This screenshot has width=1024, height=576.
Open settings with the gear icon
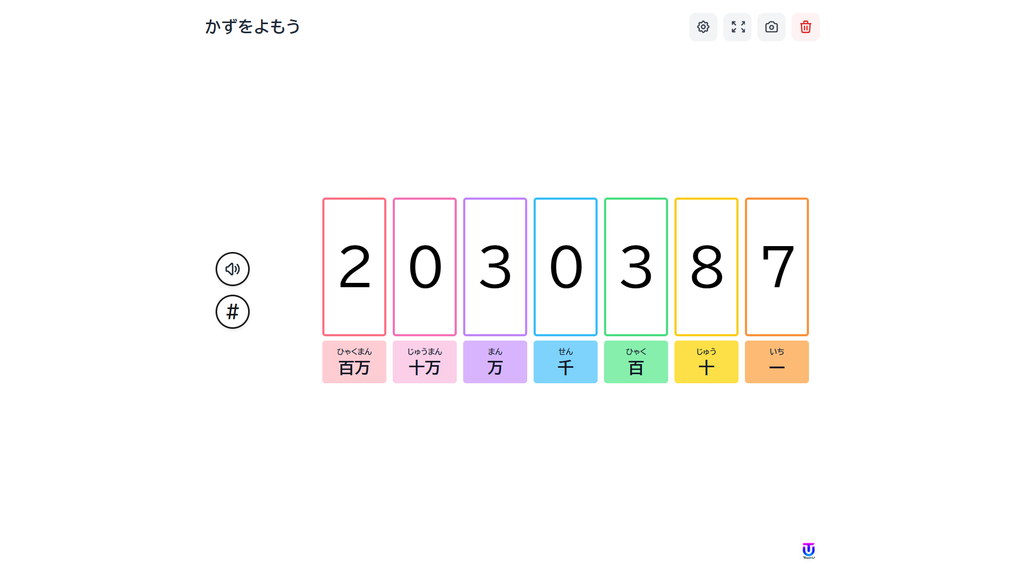coord(703,27)
